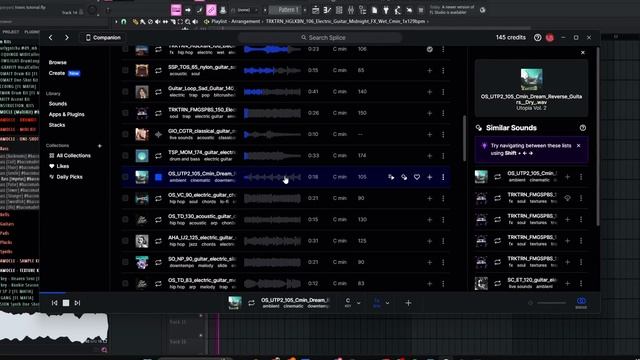Open Apps & Plugins in sidebar
The image size is (640, 360).
click(x=67, y=114)
